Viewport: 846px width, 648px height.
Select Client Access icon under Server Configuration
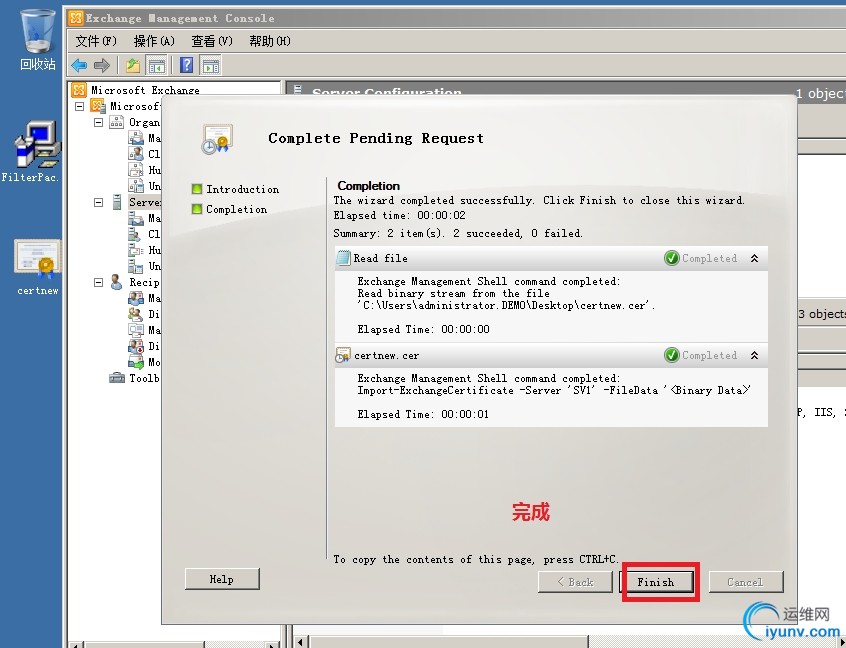click(x=135, y=234)
